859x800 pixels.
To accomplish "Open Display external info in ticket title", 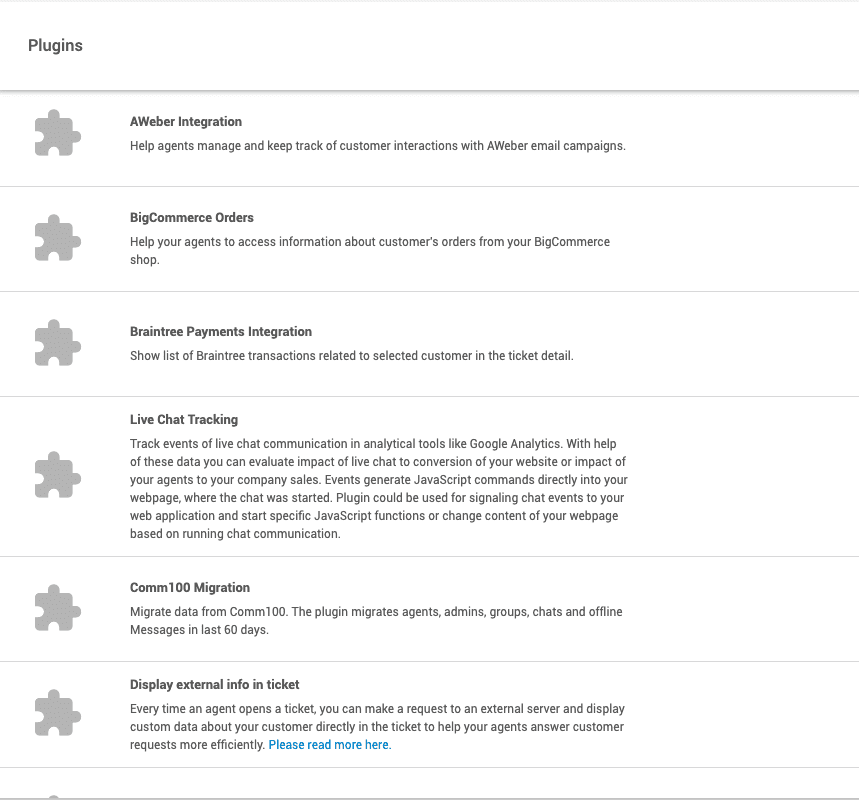I will pyautogui.click(x=215, y=685).
